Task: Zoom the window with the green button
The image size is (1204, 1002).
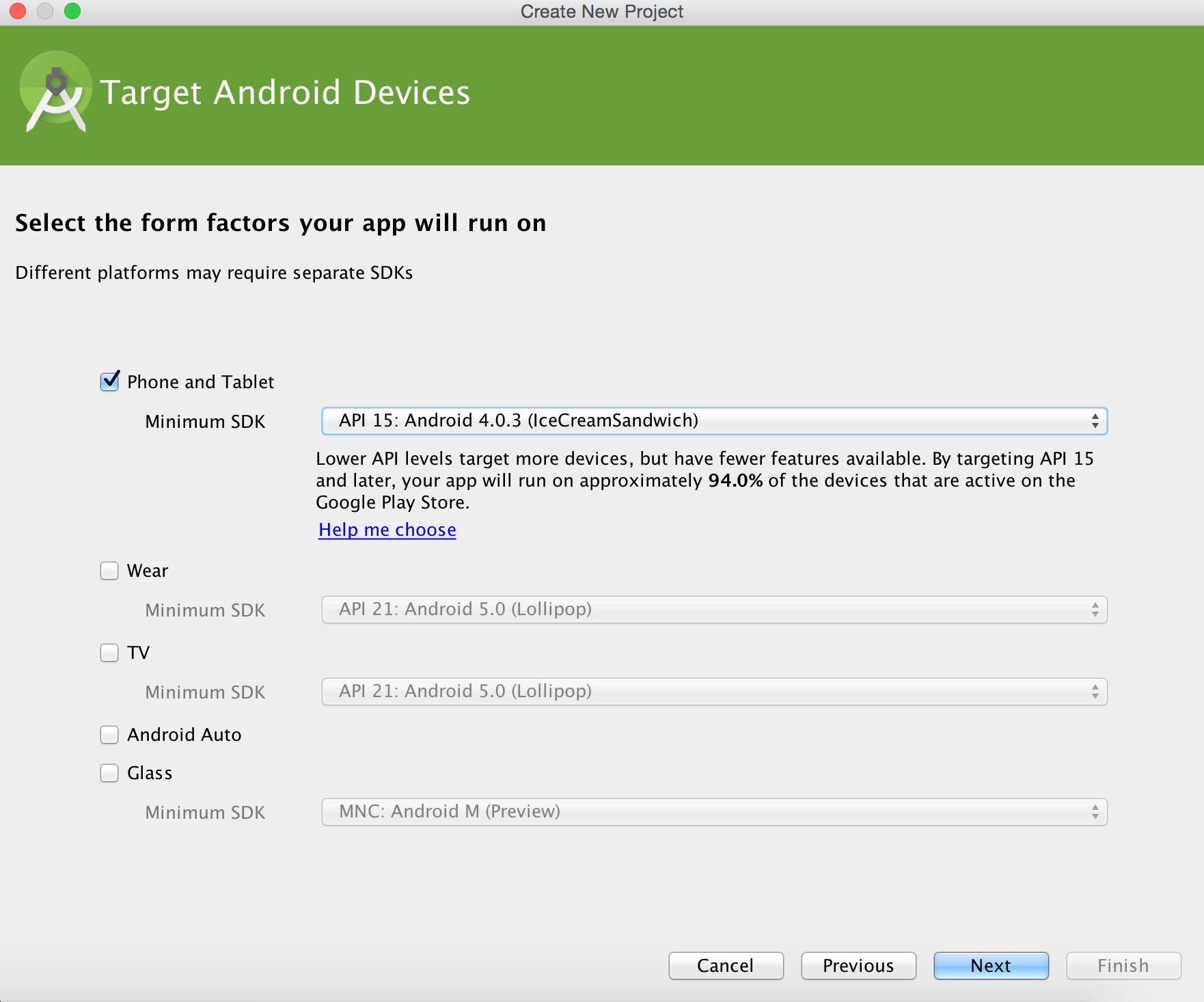Action: [72, 11]
